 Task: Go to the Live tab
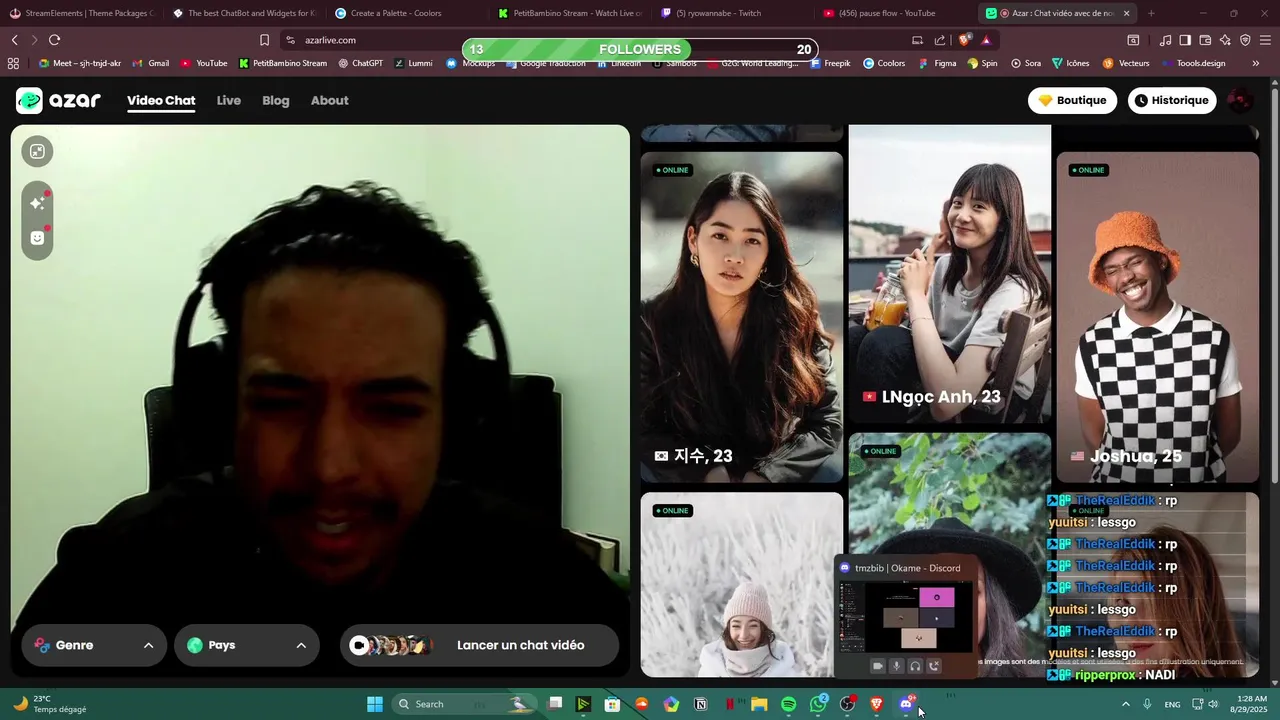click(229, 100)
